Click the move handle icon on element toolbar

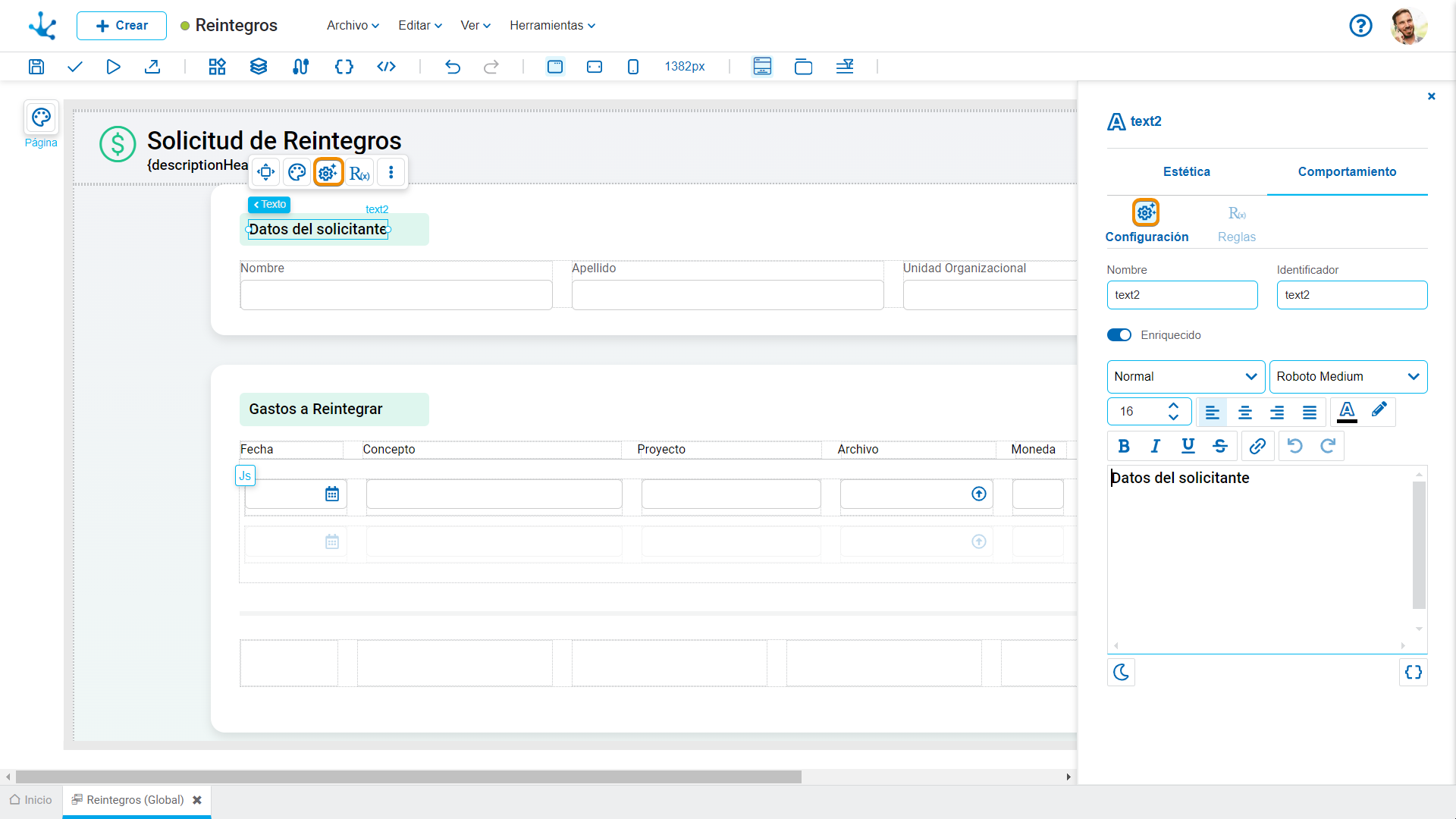tap(265, 172)
